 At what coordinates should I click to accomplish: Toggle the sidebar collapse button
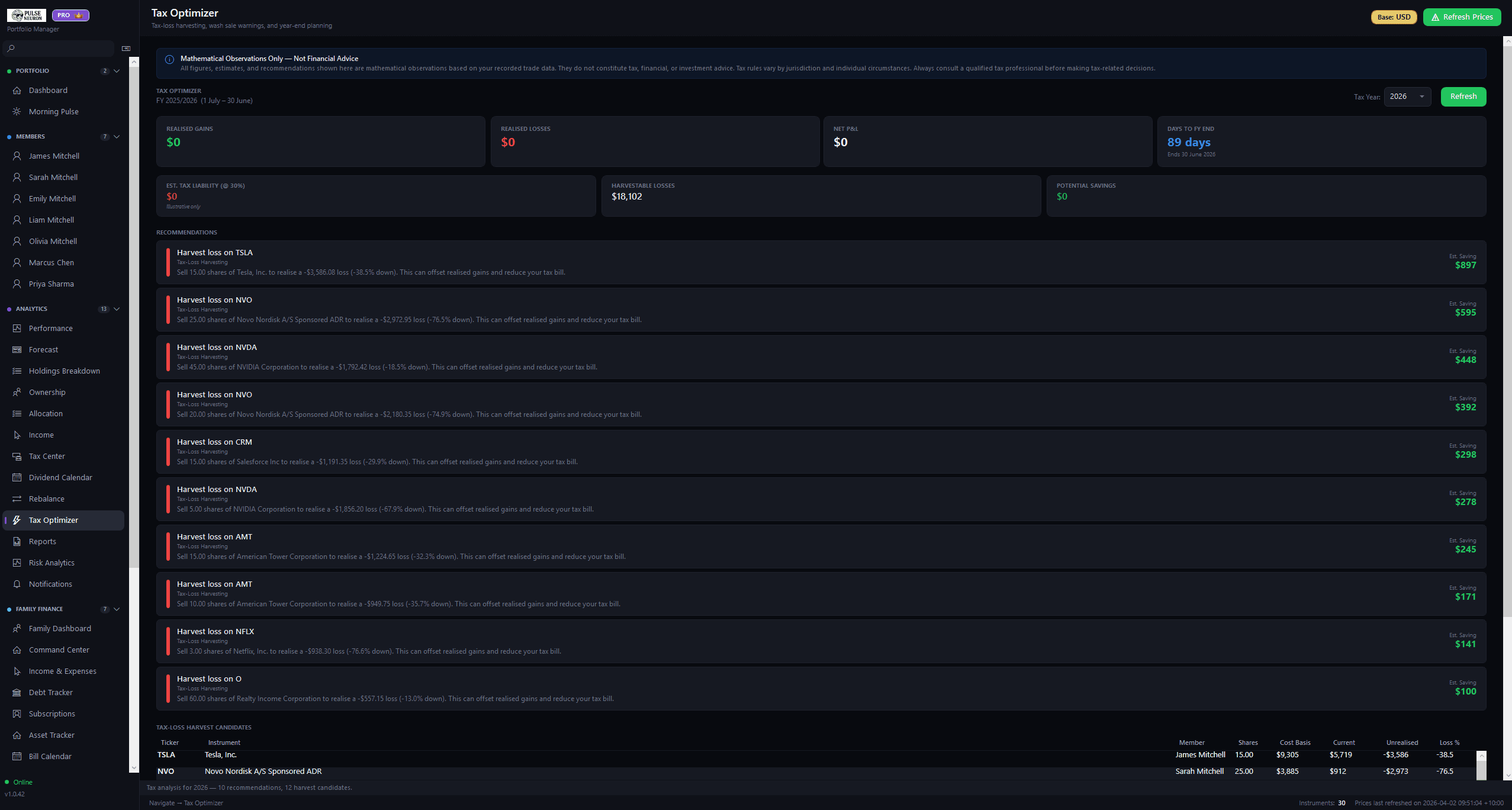coord(126,49)
